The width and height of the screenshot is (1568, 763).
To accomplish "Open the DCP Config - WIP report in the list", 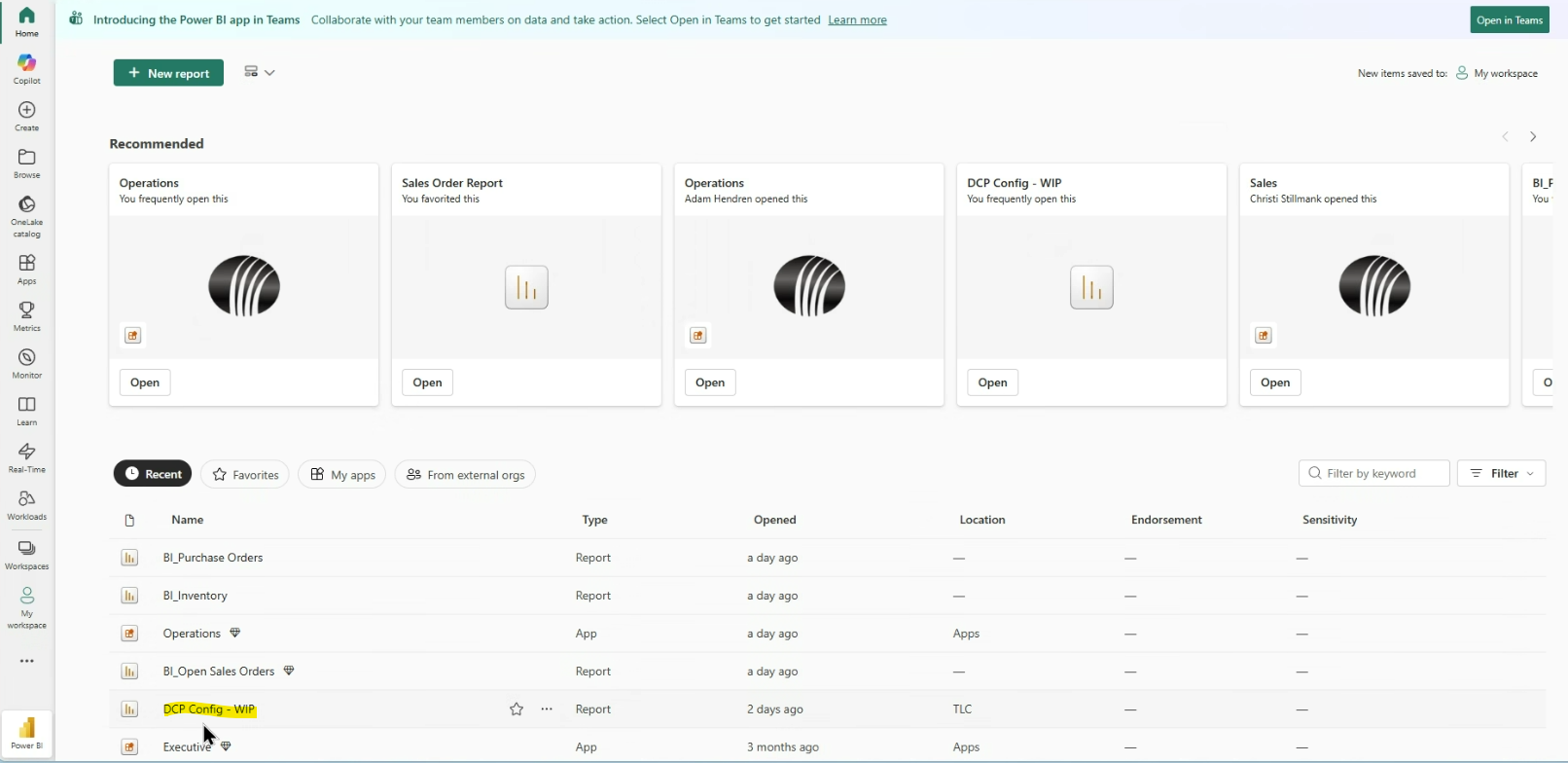I will 209,709.
